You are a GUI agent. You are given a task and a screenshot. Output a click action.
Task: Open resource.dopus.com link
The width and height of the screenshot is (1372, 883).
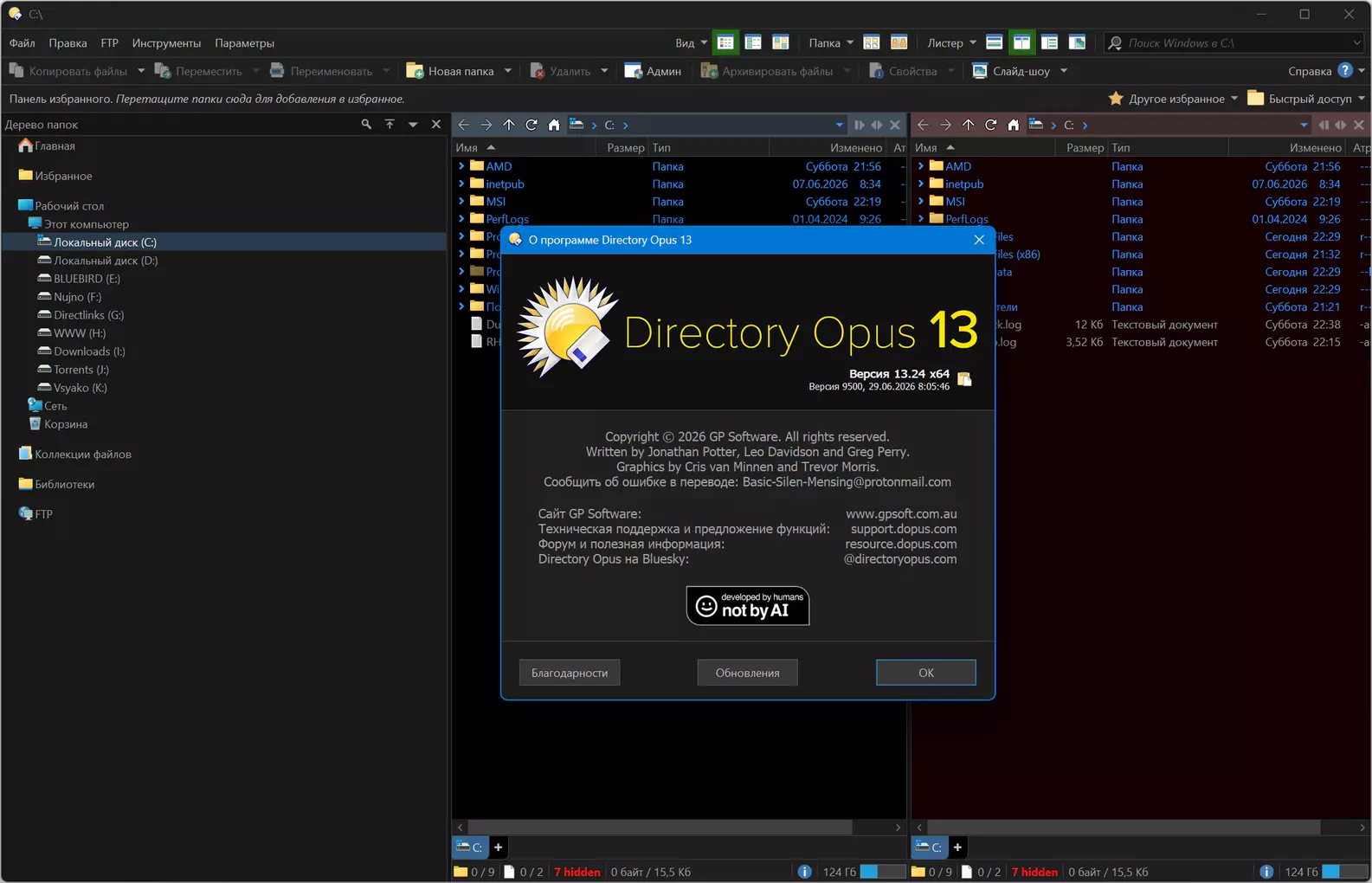click(901, 544)
